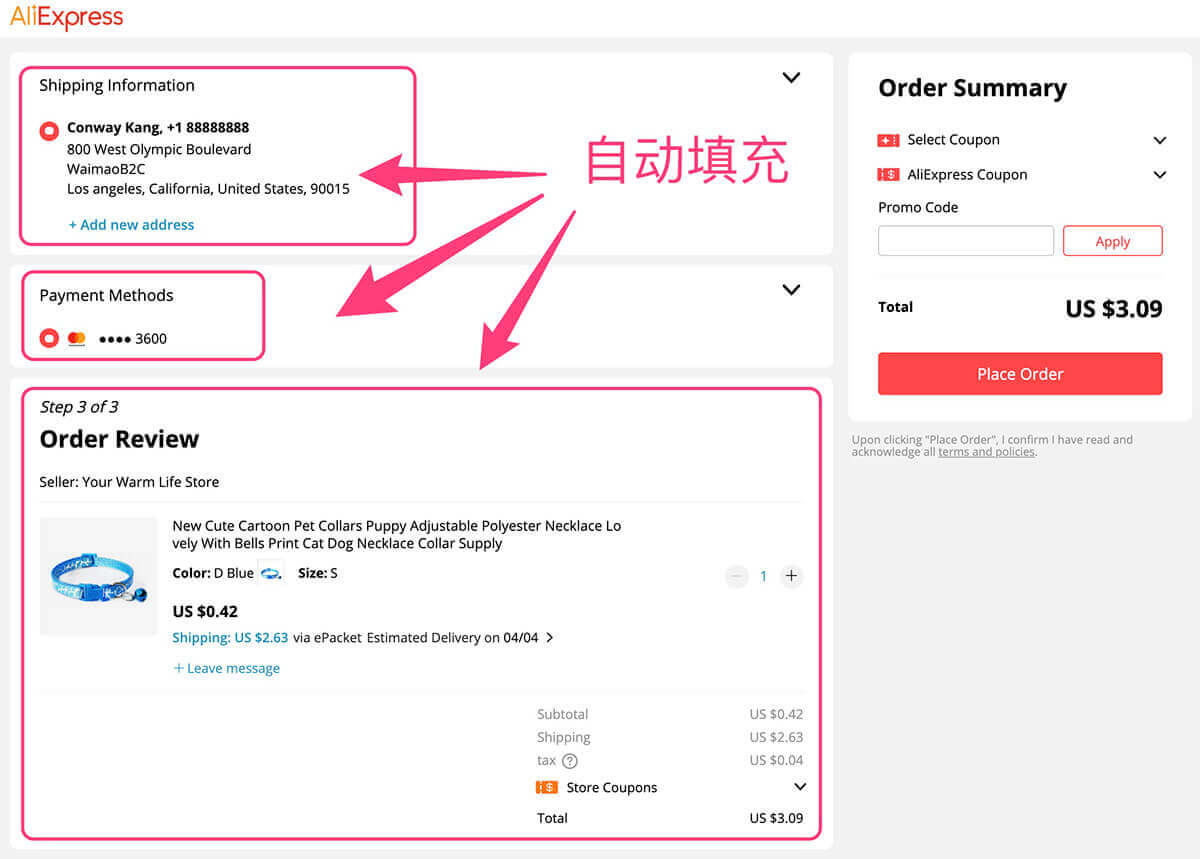Viewport: 1200px width, 859px height.
Task: Open the blue pet collar product thumbnail
Action: pyautogui.click(x=98, y=576)
